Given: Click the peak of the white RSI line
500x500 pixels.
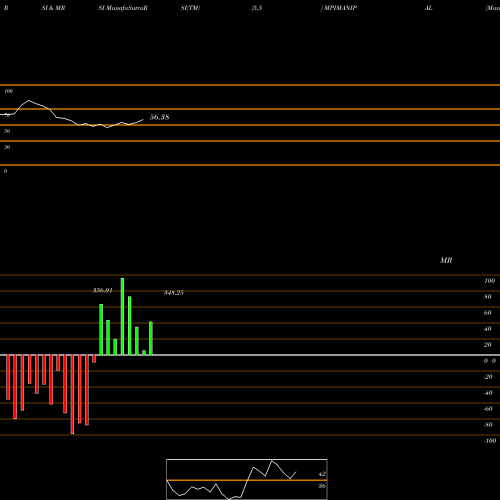Looking at the screenshot, I should (x=29, y=100).
